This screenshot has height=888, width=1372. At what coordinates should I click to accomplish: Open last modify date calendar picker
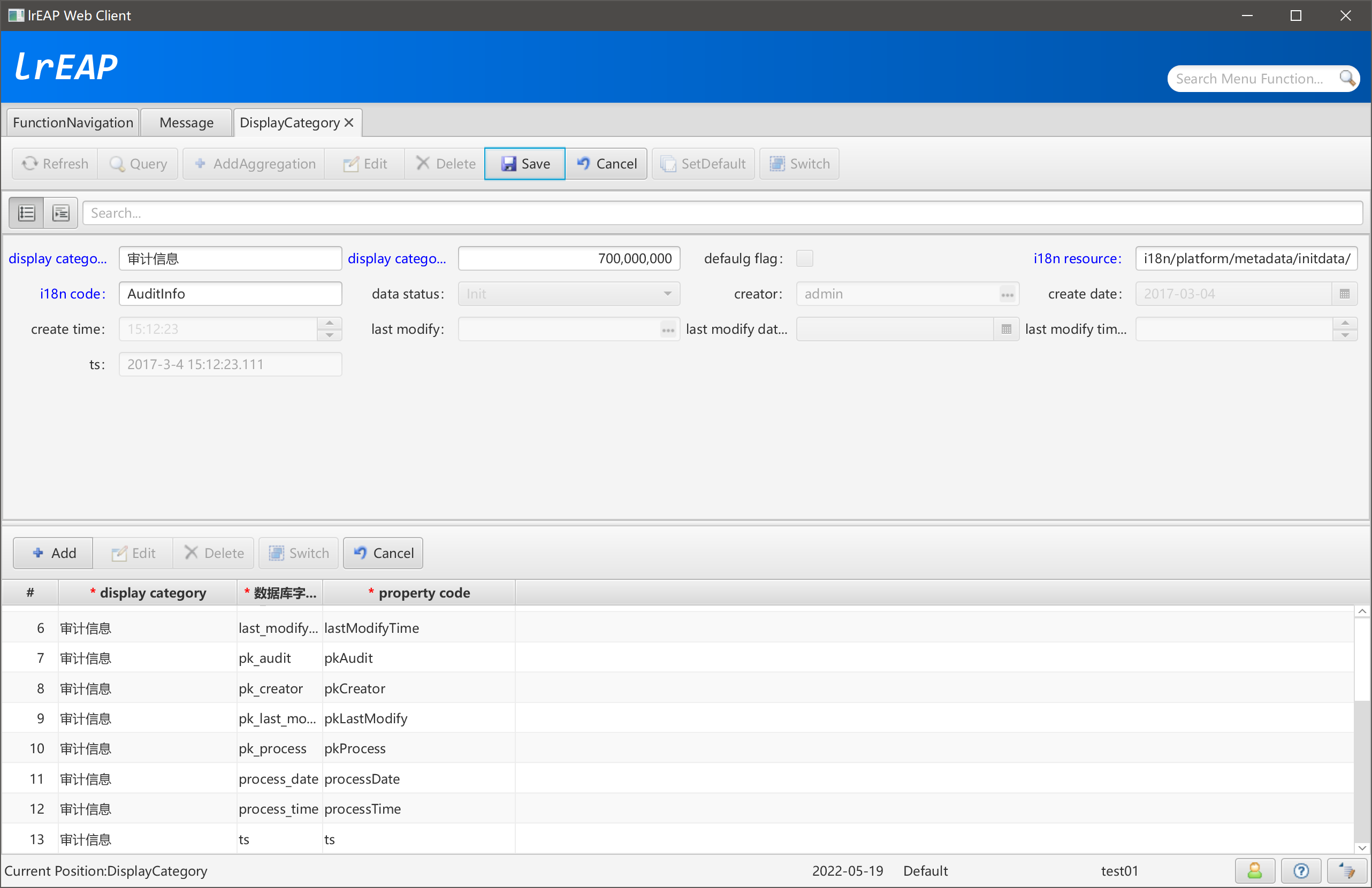[1006, 329]
